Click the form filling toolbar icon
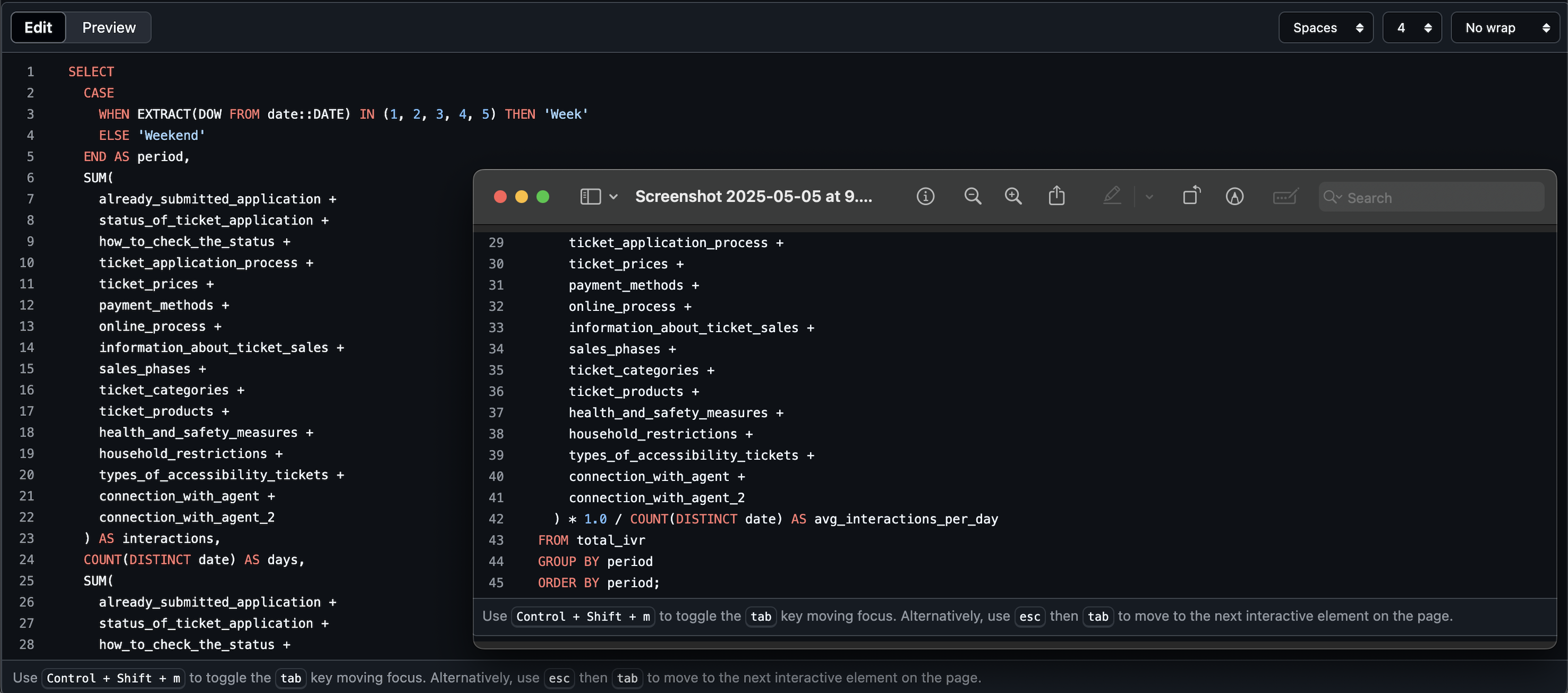 [x=1285, y=197]
